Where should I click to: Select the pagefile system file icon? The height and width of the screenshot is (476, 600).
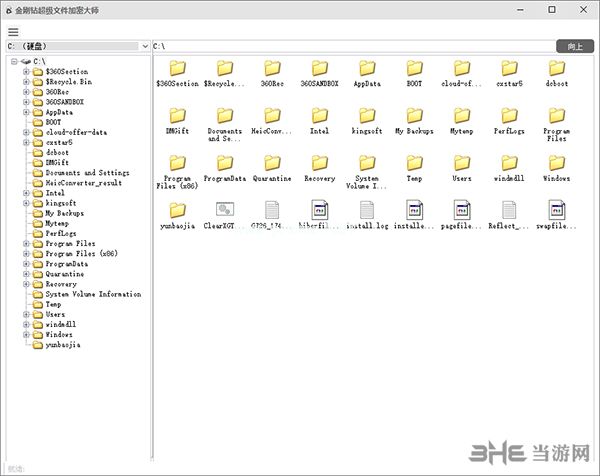click(461, 210)
